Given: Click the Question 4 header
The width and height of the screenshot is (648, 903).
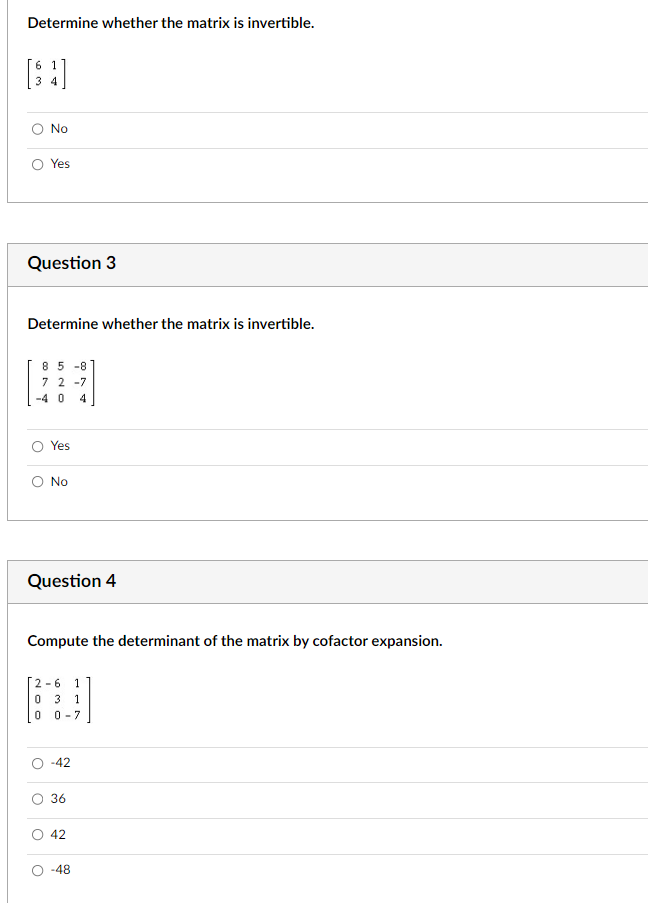Looking at the screenshot, I should pos(71,581).
